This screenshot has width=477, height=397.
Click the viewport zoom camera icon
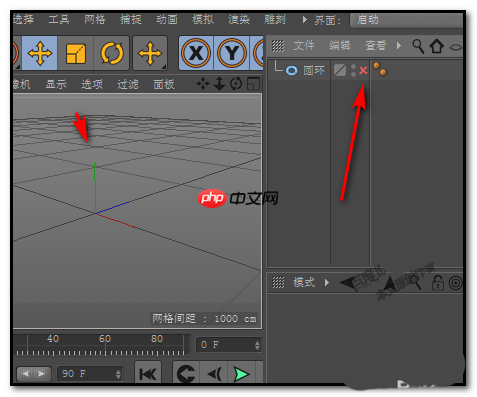pos(219,84)
